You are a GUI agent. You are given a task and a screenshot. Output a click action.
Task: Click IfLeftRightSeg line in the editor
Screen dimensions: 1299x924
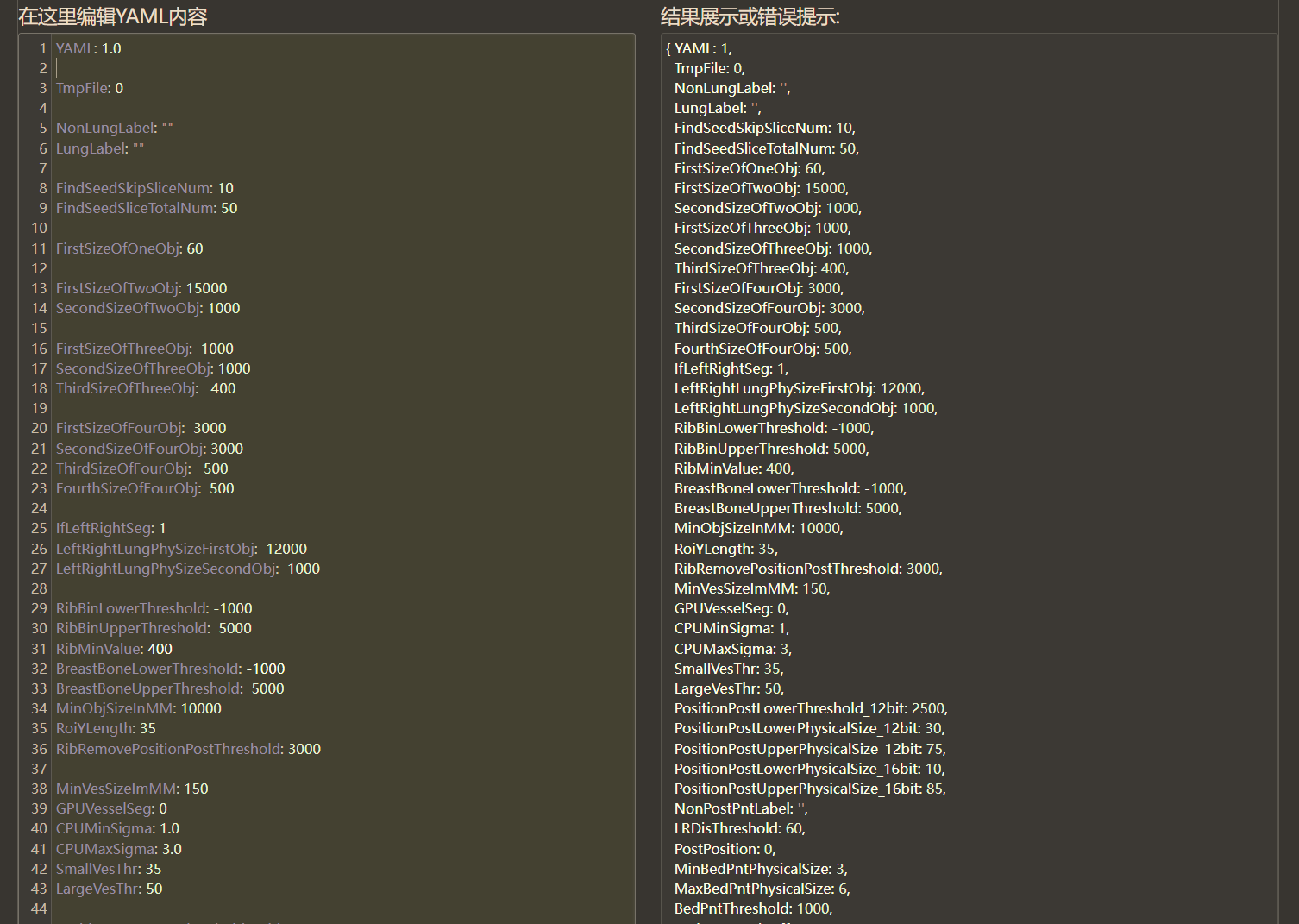pyautogui.click(x=110, y=528)
